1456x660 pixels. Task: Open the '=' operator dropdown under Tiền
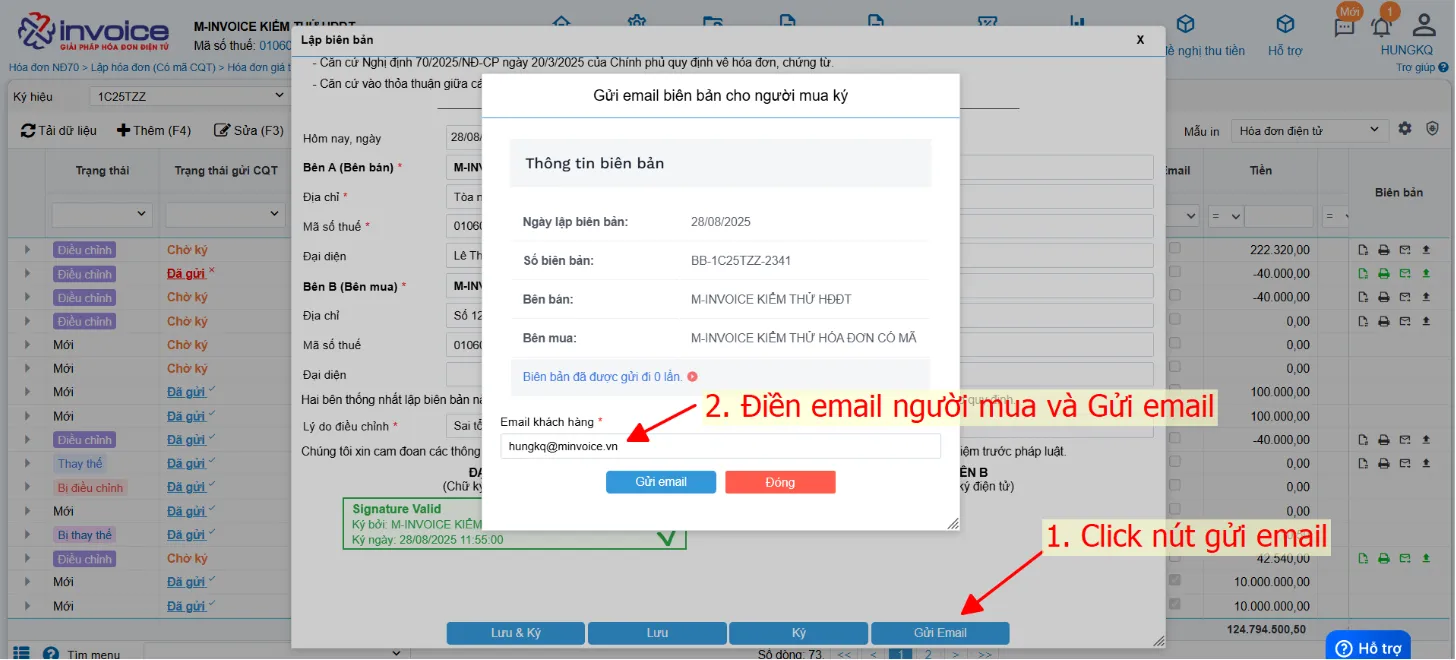1225,216
